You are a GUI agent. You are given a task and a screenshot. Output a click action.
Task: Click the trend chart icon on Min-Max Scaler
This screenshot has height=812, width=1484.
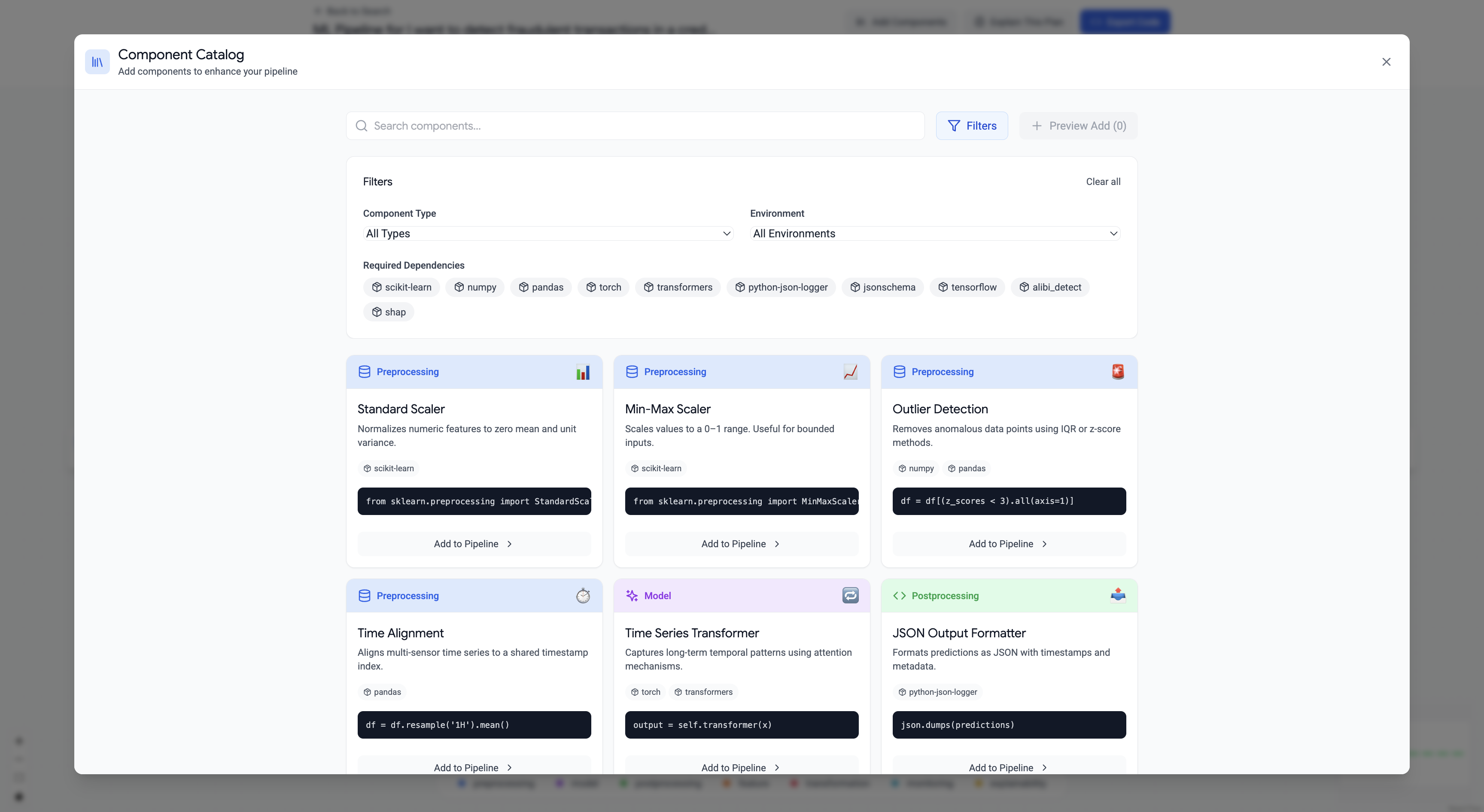coord(850,372)
